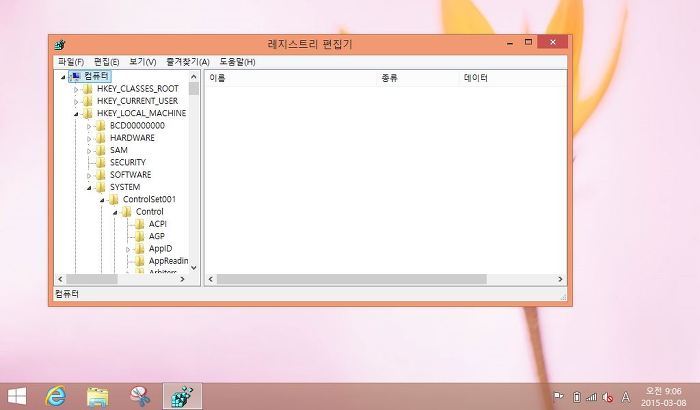Screen dimensions: 700x410
Task: Click the Control folder icon
Action: (x=127, y=212)
